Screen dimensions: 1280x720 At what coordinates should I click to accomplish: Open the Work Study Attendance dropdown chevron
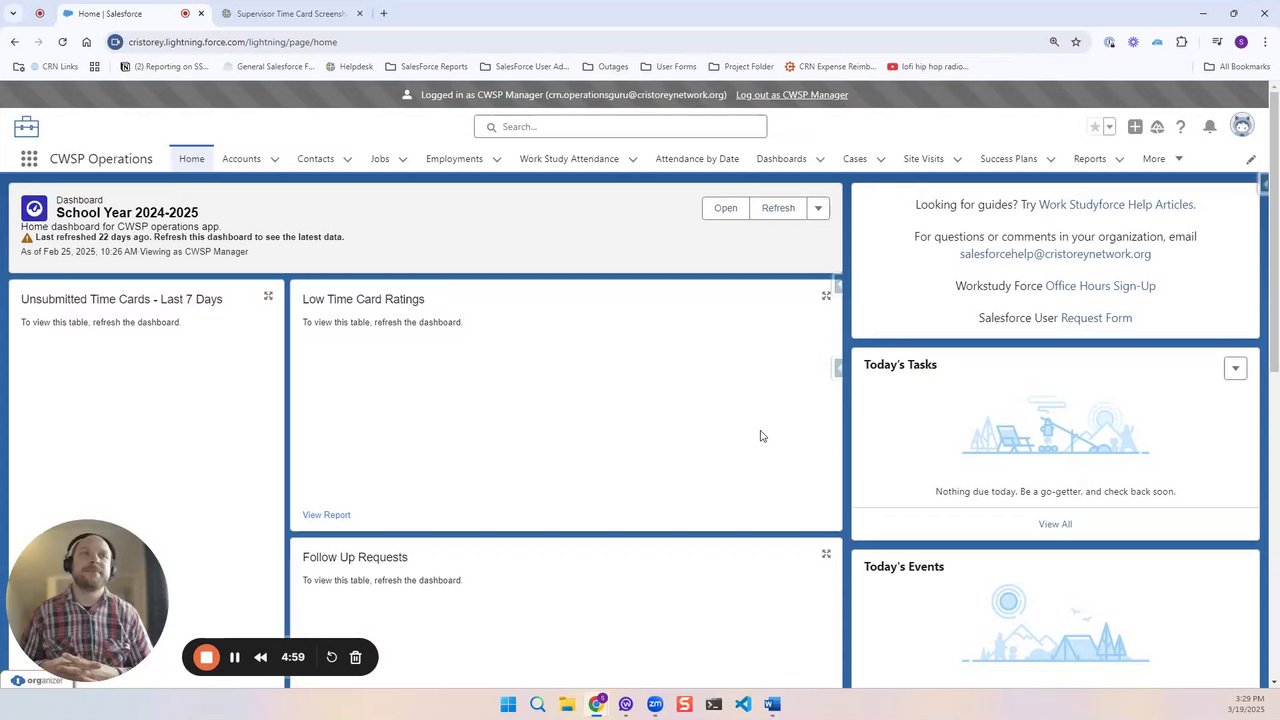pyautogui.click(x=632, y=159)
